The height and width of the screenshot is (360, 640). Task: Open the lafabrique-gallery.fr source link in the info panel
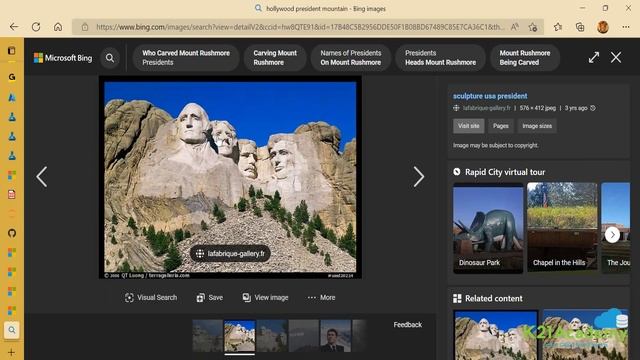pos(487,108)
